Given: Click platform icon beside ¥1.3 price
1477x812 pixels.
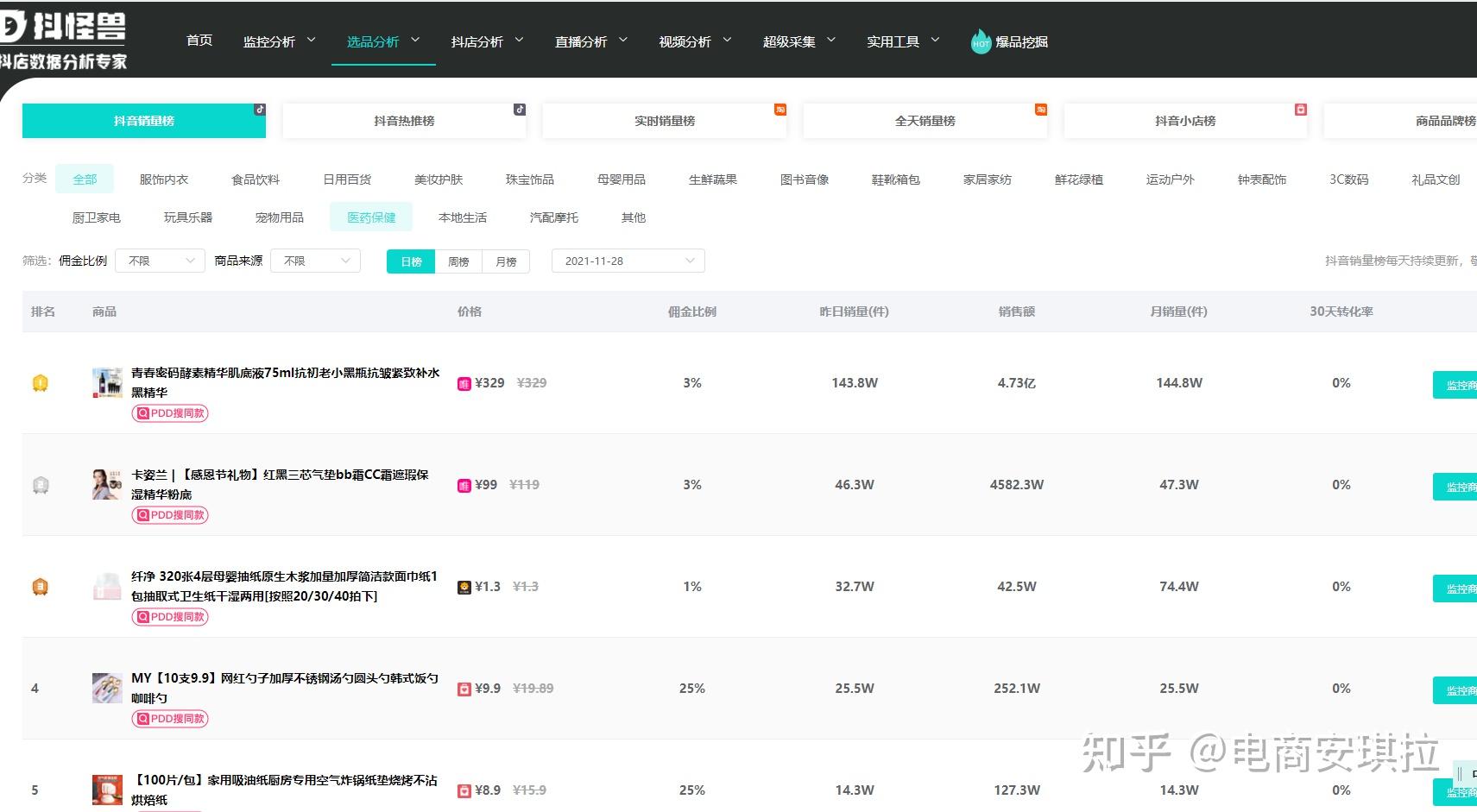Looking at the screenshot, I should tap(464, 587).
